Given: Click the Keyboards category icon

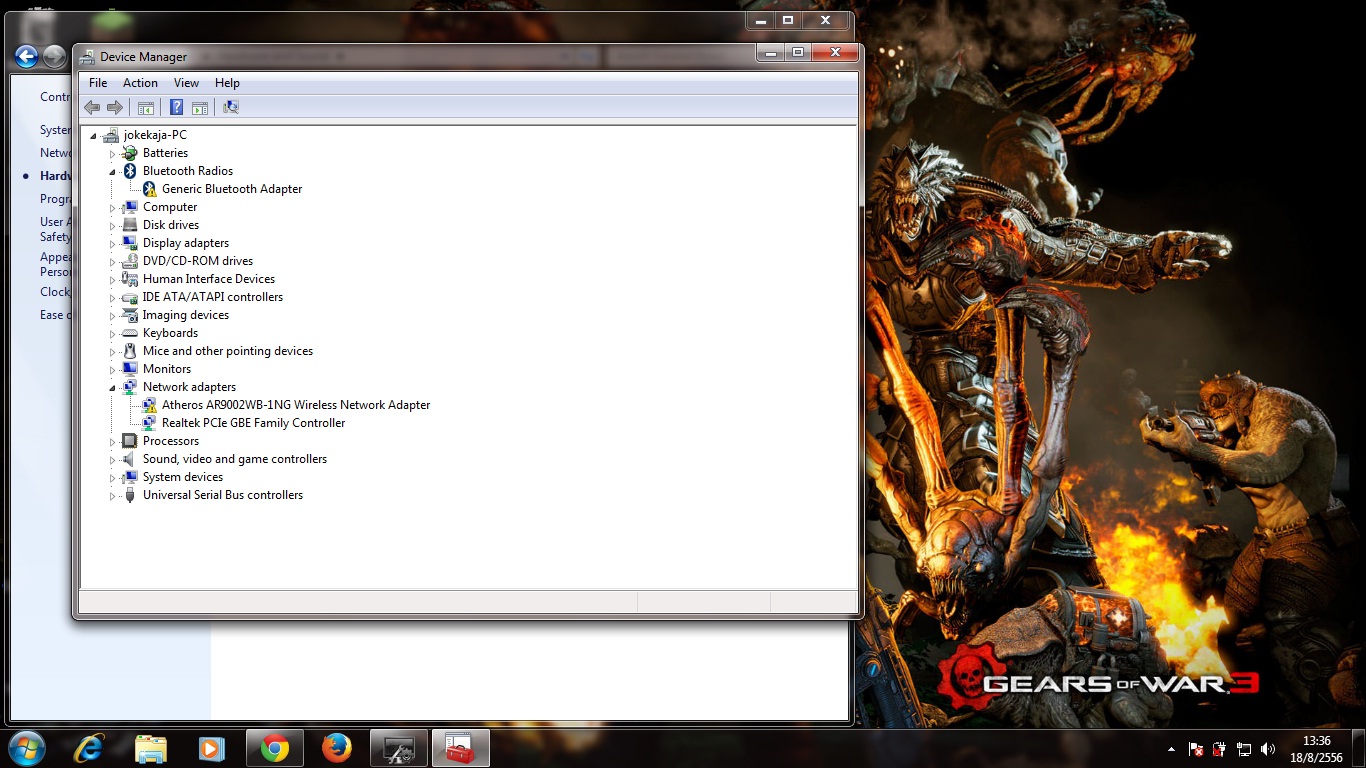Looking at the screenshot, I should click(x=129, y=333).
